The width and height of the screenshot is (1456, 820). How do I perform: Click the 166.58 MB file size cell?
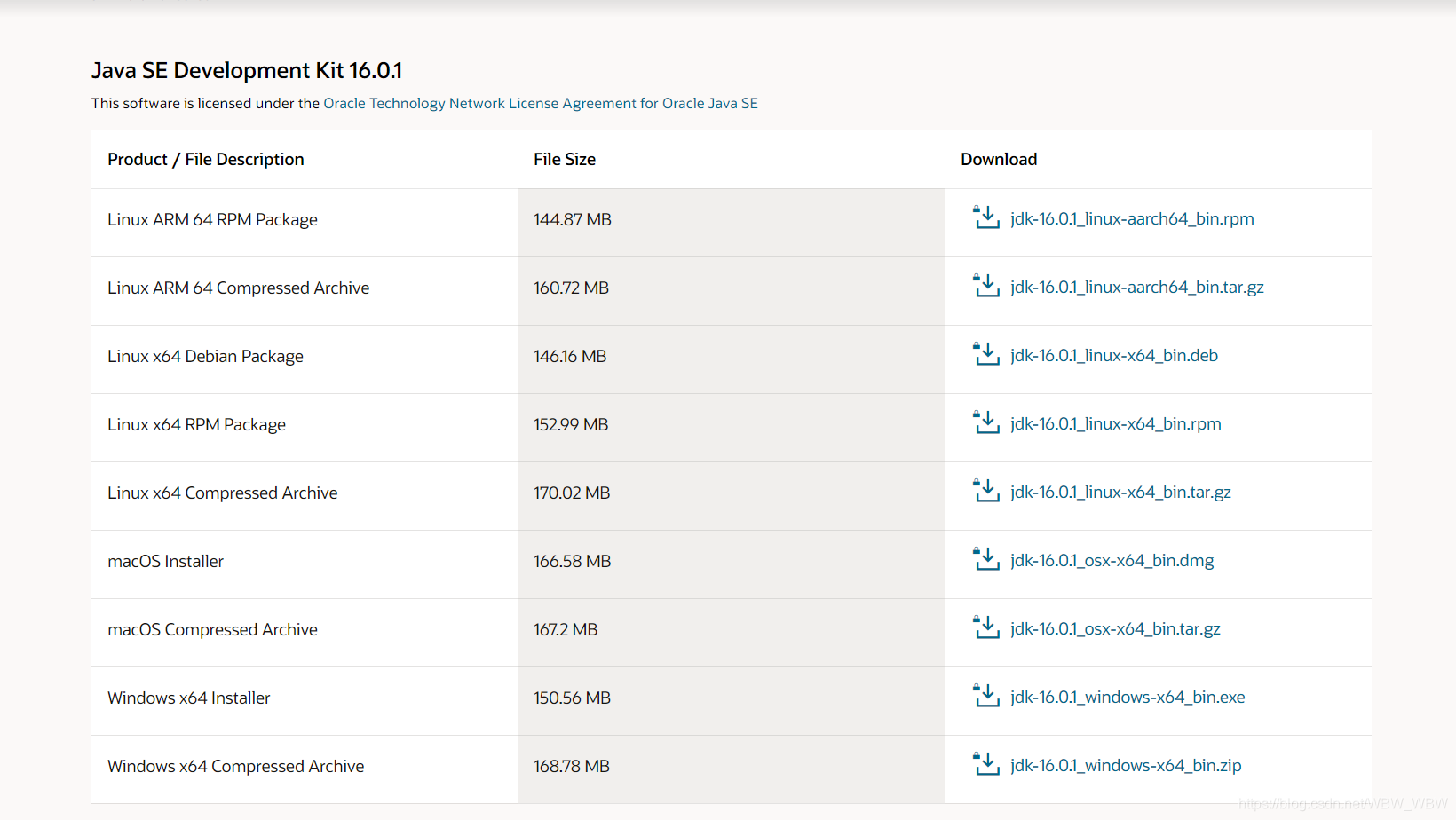pos(731,564)
